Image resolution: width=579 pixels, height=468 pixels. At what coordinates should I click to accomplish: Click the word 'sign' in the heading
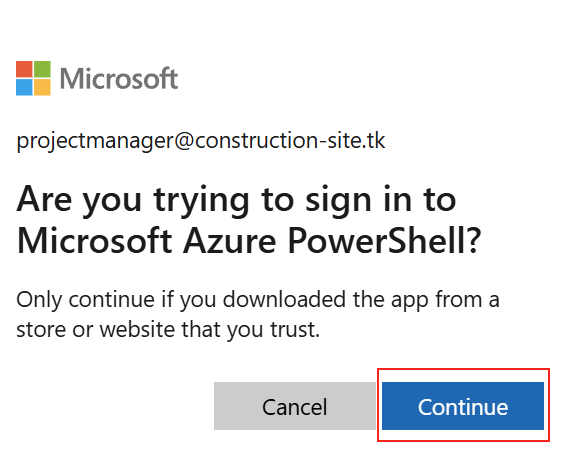[x=338, y=202]
